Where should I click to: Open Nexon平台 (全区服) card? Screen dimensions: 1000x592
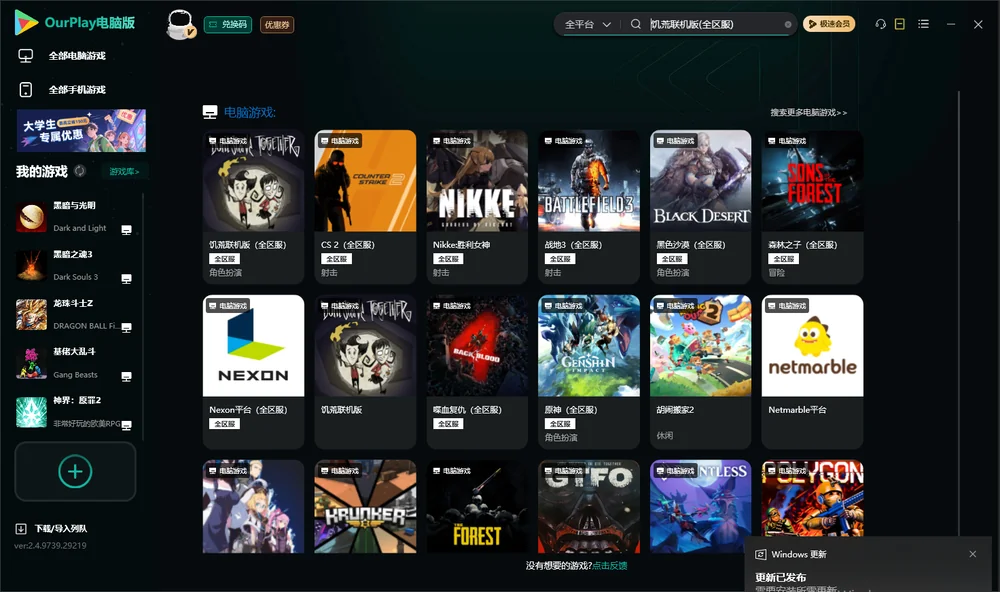point(253,371)
